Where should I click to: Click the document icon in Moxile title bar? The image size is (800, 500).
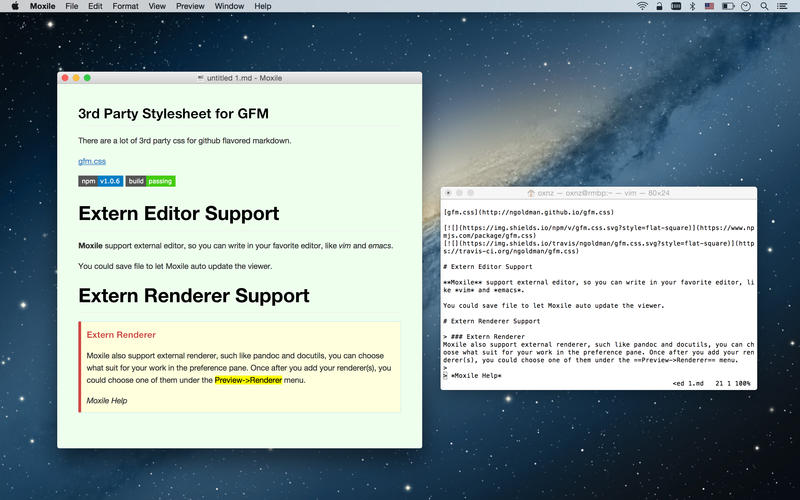point(201,78)
